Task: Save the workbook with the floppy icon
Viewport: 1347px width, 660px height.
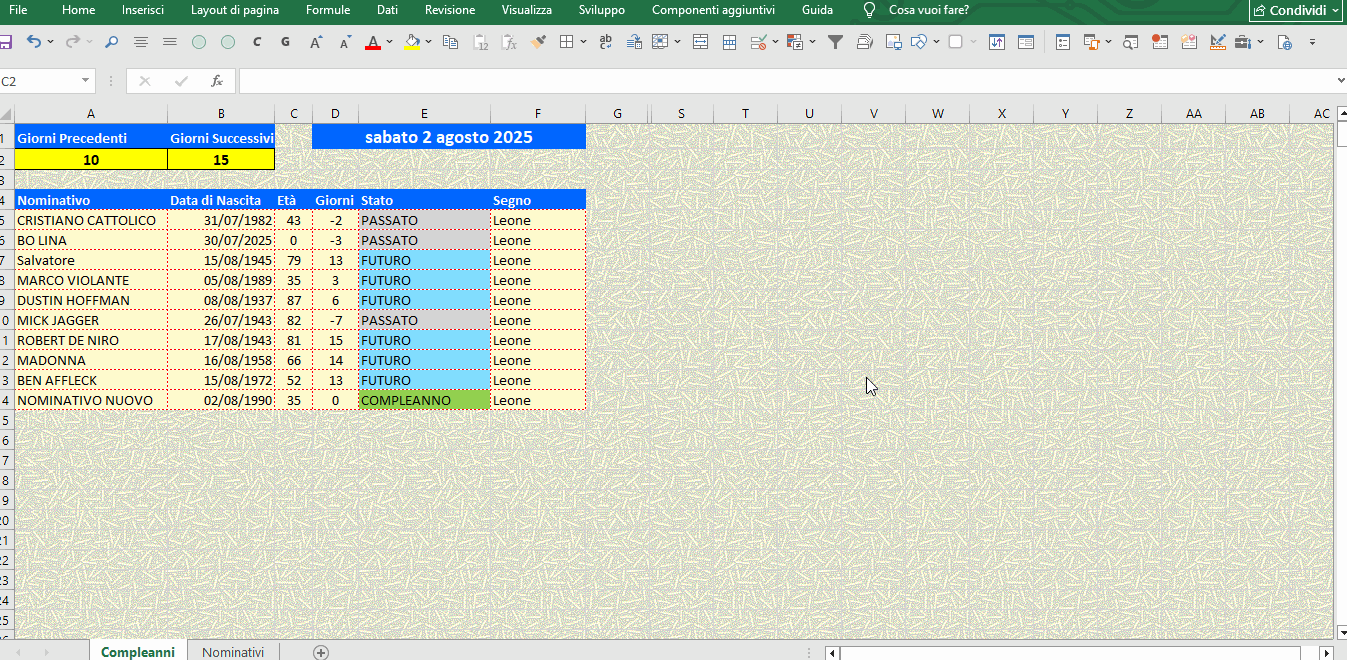Action: click(x=5, y=42)
